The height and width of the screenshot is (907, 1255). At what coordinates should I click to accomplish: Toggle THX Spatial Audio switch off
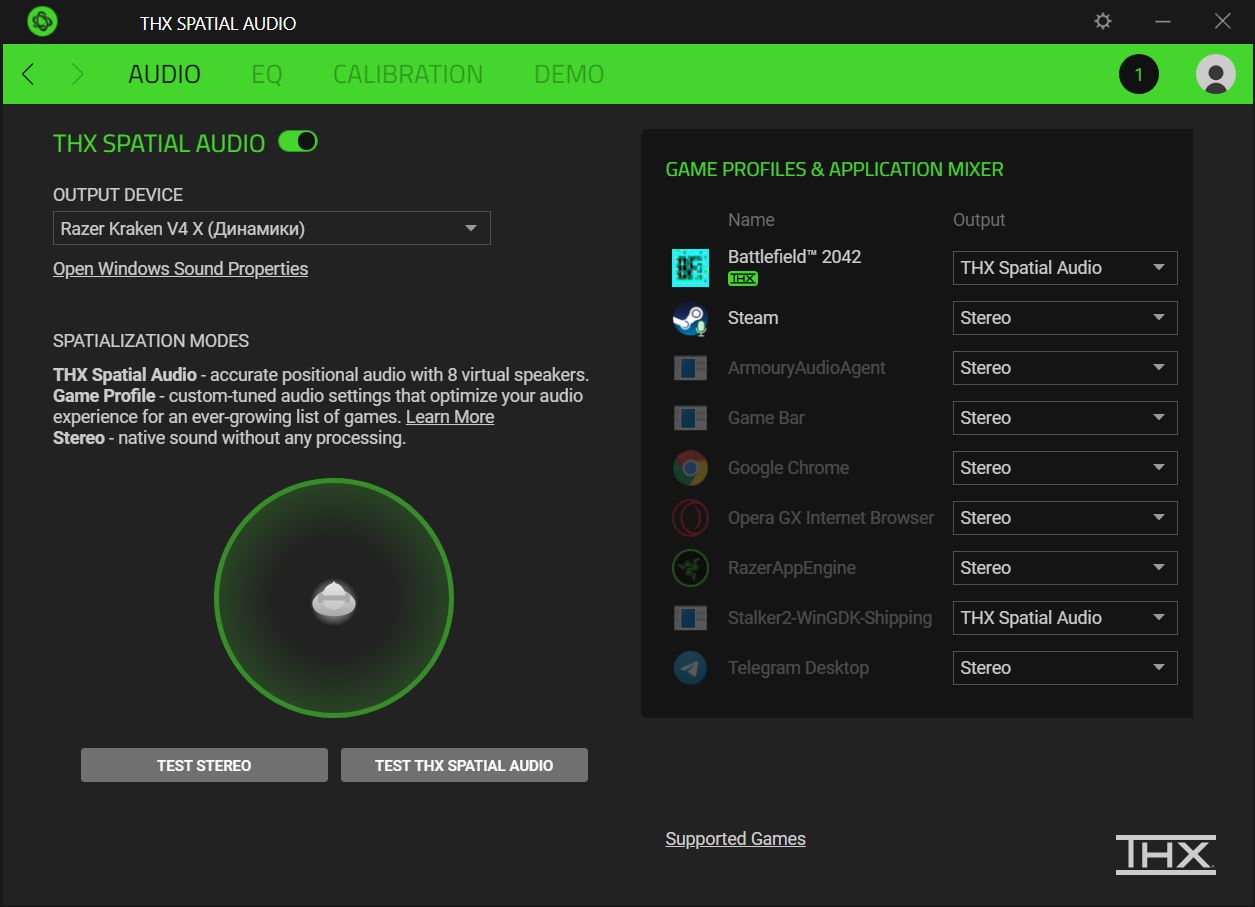pyautogui.click(x=298, y=142)
